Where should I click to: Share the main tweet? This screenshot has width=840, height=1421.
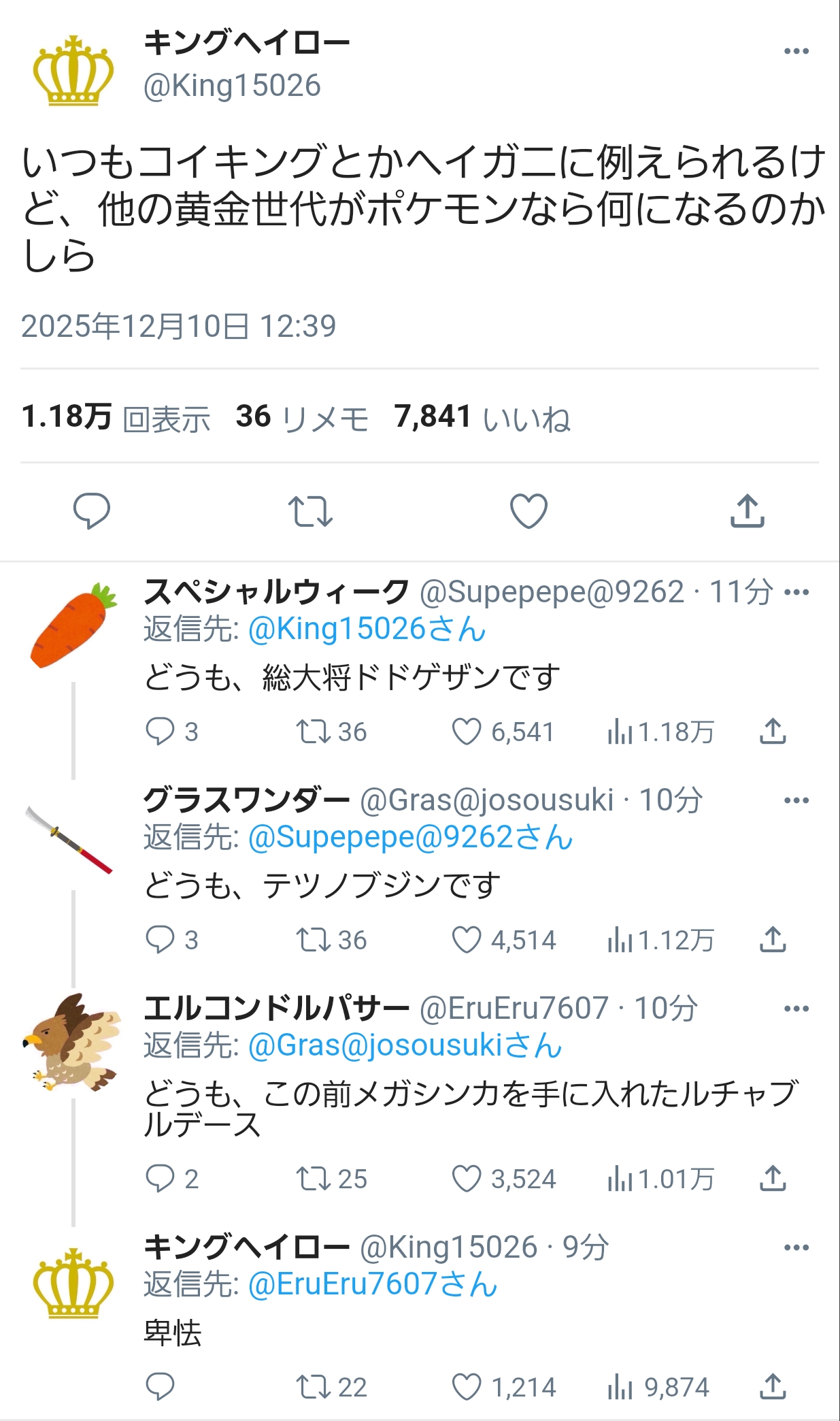pyautogui.click(x=747, y=511)
